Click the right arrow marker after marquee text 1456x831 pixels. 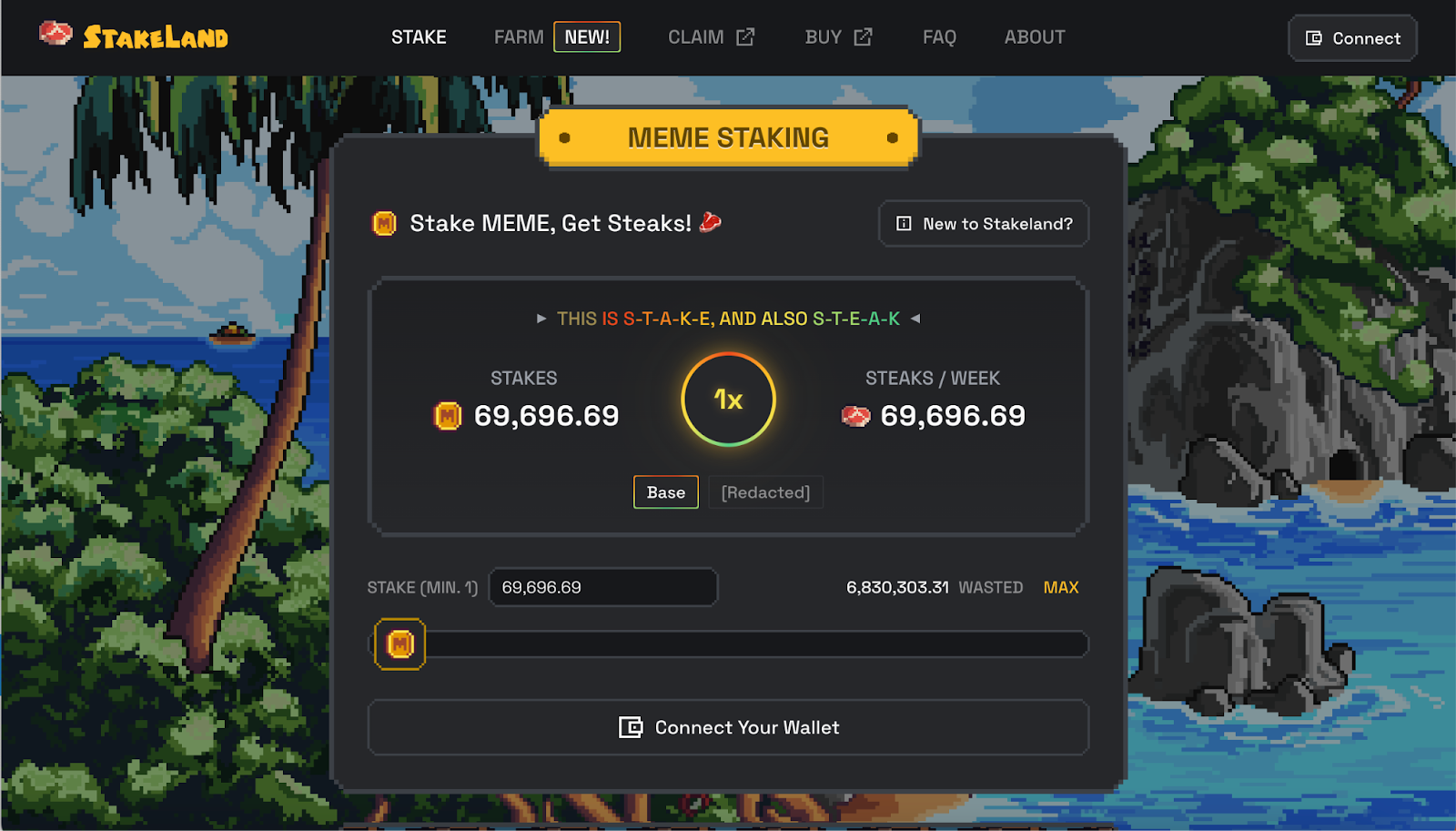tap(915, 319)
